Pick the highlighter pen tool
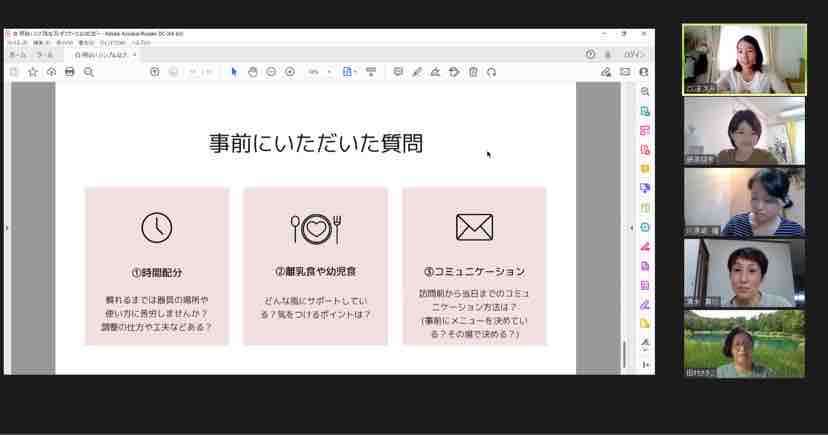The height and width of the screenshot is (435, 828). pyautogui.click(x=417, y=72)
